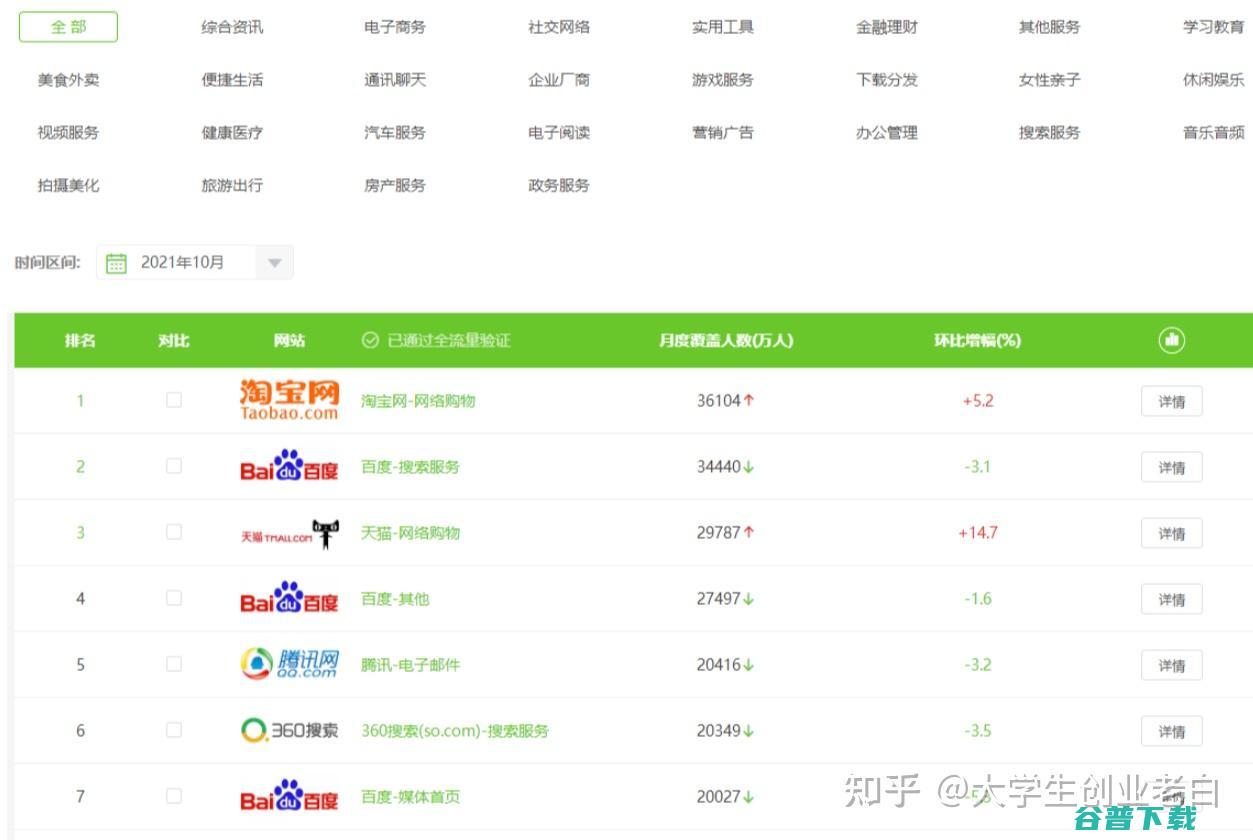Click the green calendar icon beside 时间区间

coord(115,262)
